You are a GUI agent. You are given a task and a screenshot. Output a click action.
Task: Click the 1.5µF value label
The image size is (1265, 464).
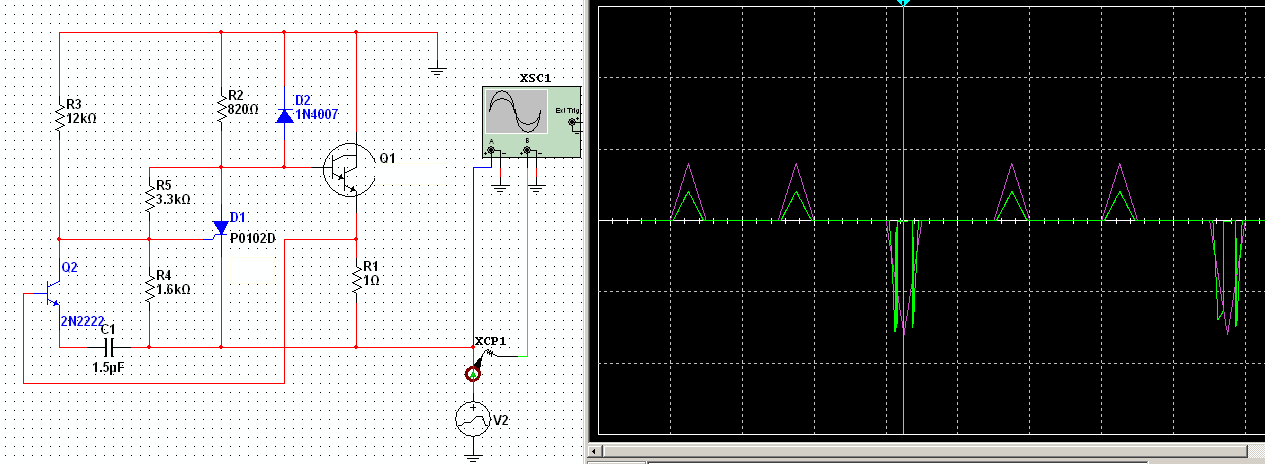[x=108, y=367]
